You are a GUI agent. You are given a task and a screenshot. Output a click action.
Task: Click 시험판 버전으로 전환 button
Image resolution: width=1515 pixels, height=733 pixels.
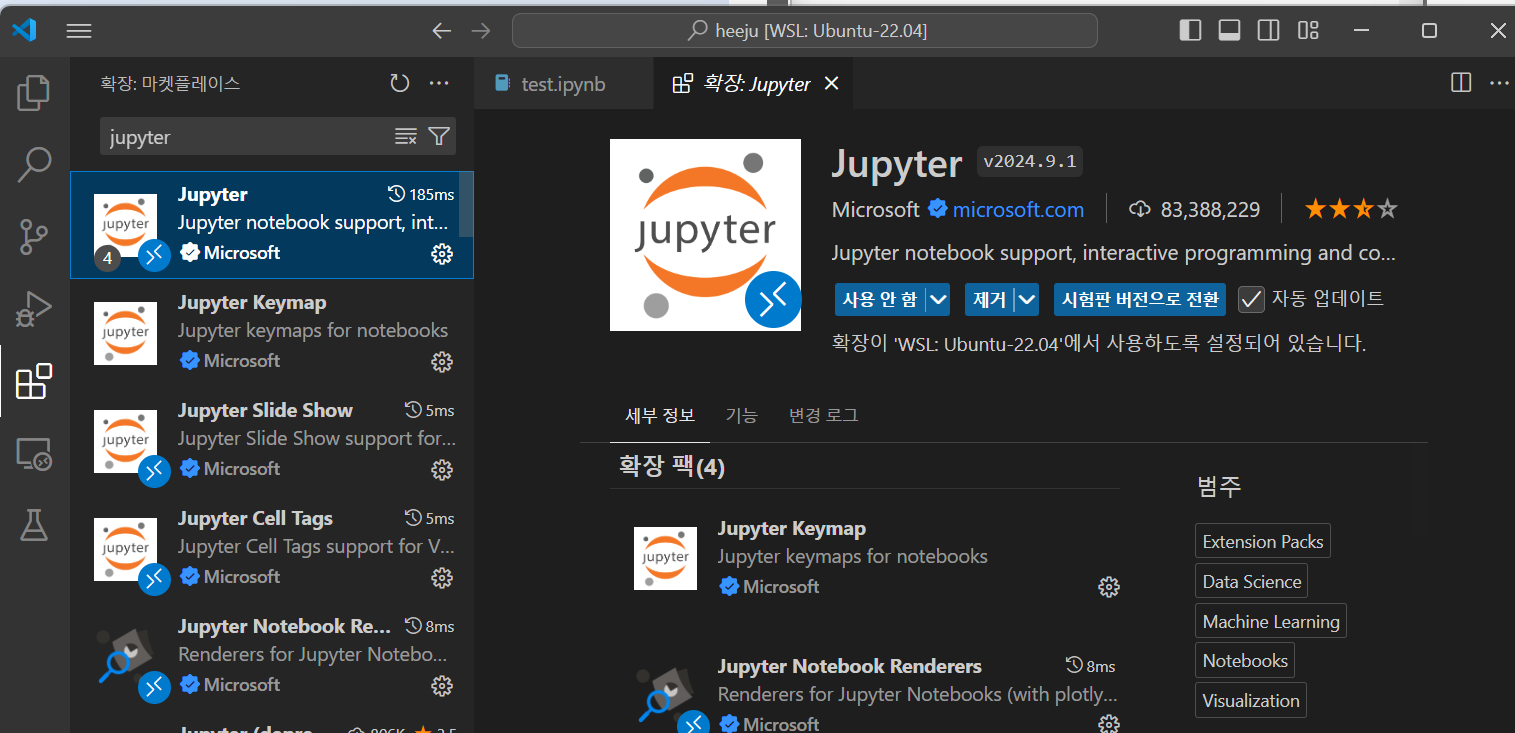1140,299
